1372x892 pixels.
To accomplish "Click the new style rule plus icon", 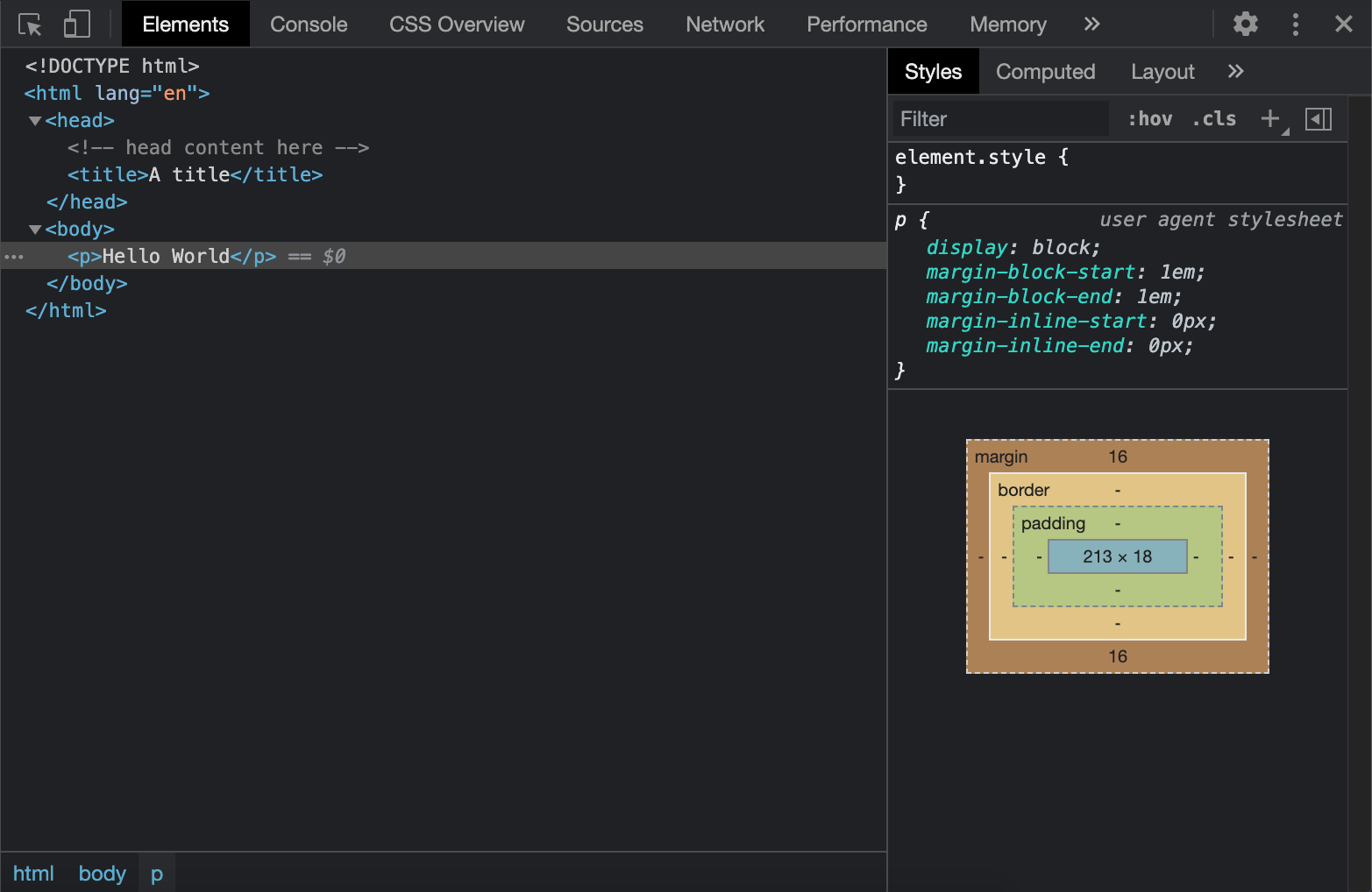I will (x=1269, y=119).
